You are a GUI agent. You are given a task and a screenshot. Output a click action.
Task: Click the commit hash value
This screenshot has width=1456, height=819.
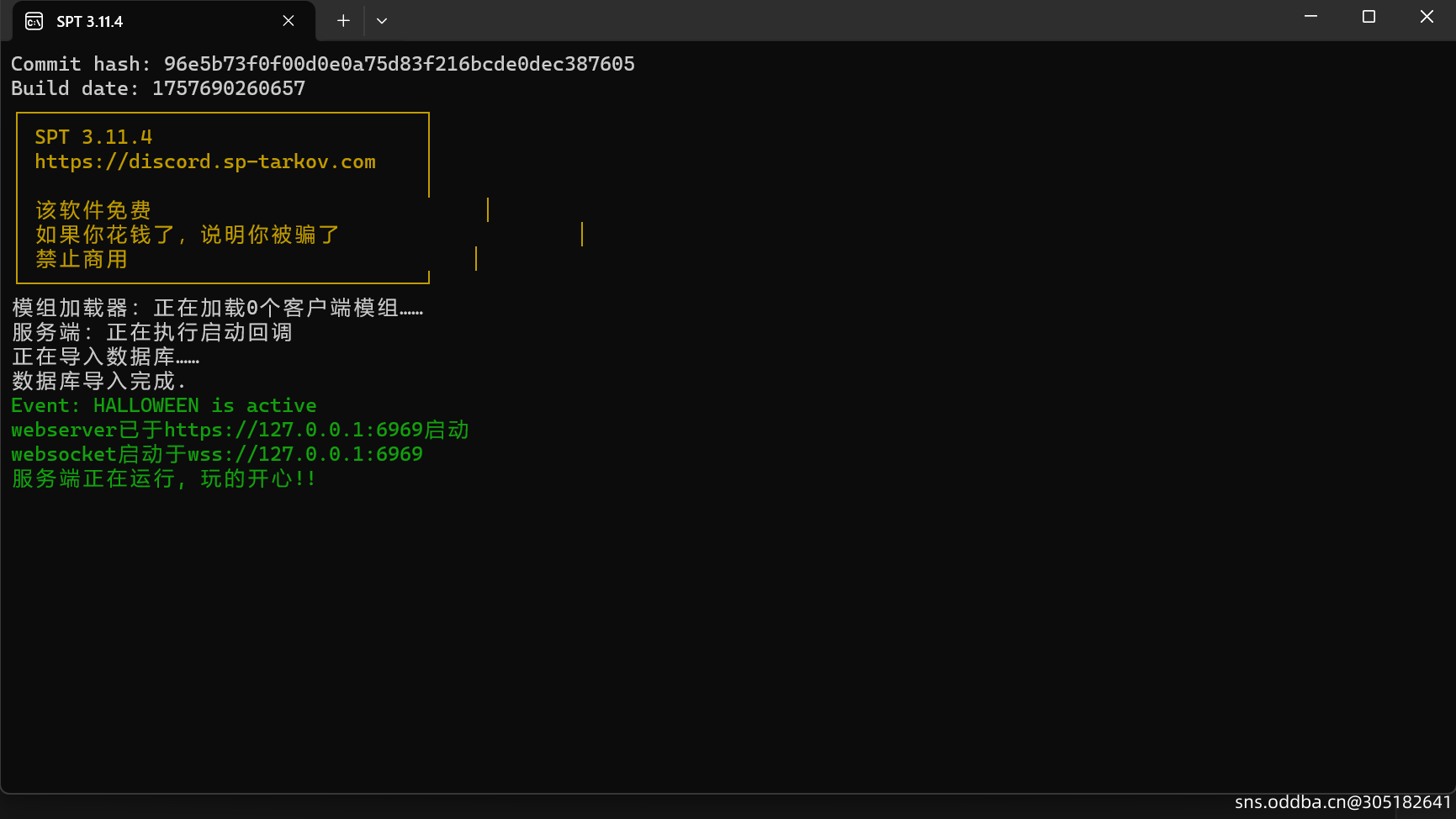click(x=399, y=64)
